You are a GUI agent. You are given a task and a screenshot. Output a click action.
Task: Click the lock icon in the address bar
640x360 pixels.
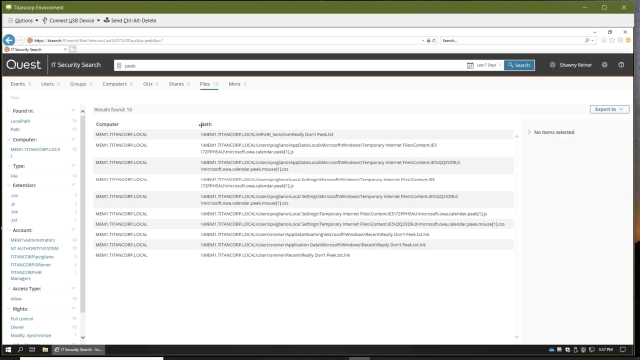tap(428, 40)
